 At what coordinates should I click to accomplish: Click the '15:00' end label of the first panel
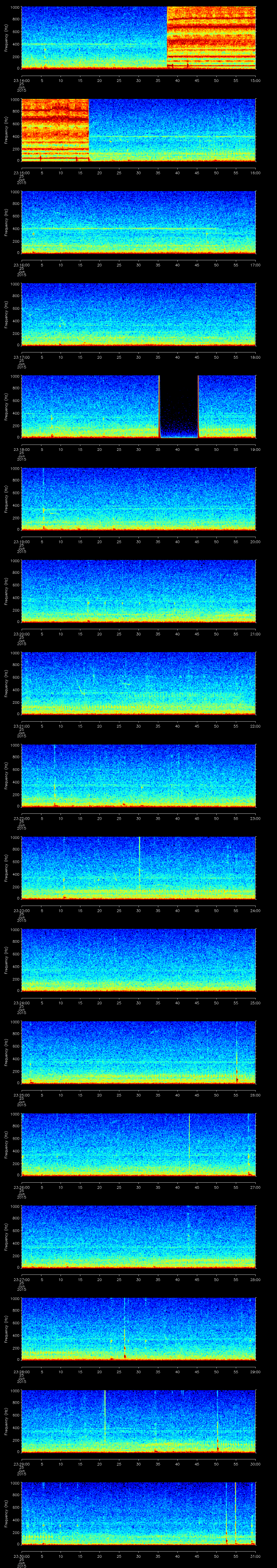[x=255, y=80]
